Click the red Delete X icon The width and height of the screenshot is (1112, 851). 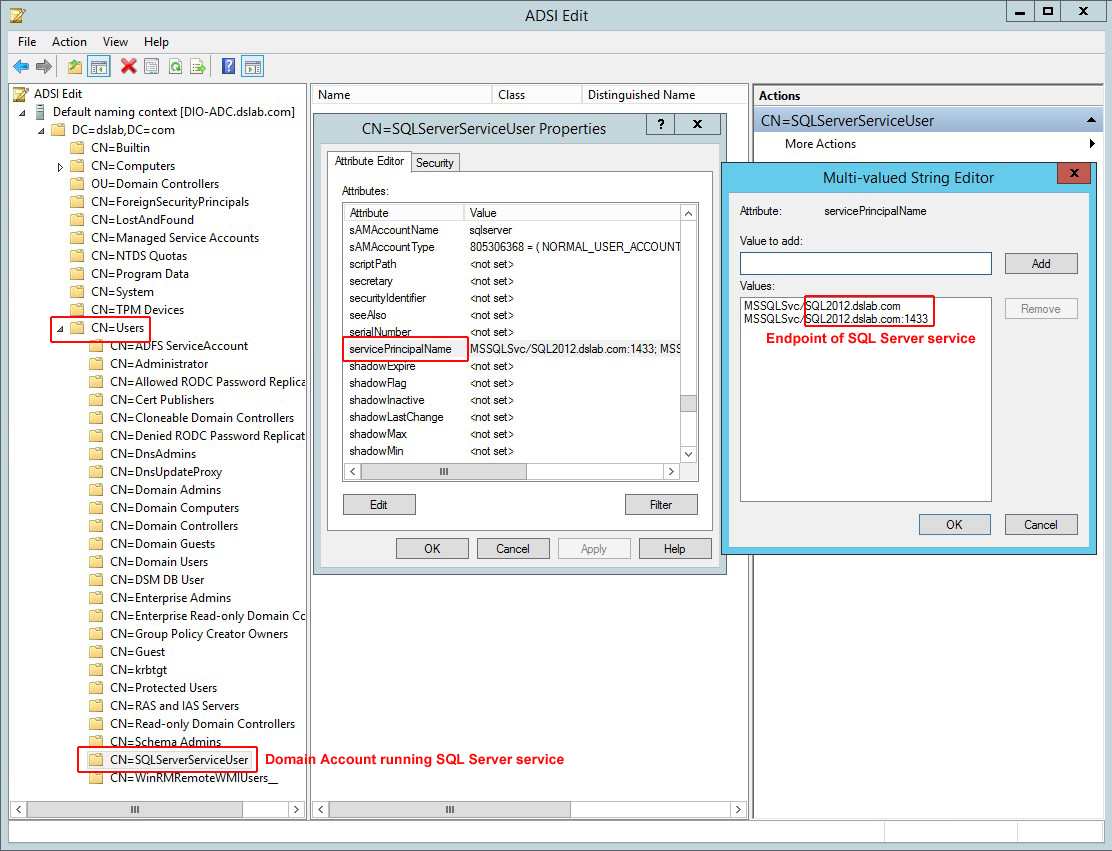click(128, 67)
